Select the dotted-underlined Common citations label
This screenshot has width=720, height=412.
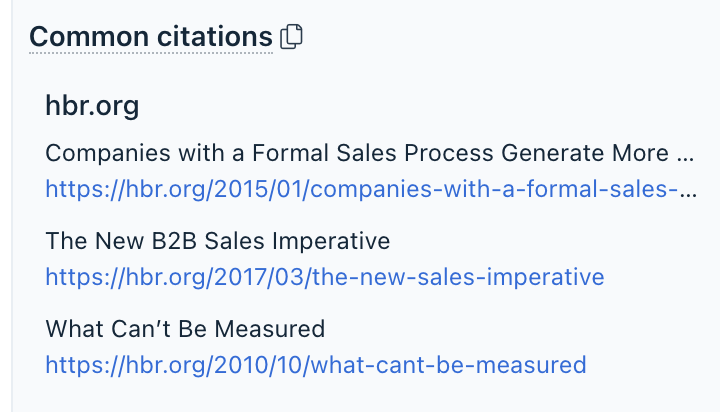150,37
